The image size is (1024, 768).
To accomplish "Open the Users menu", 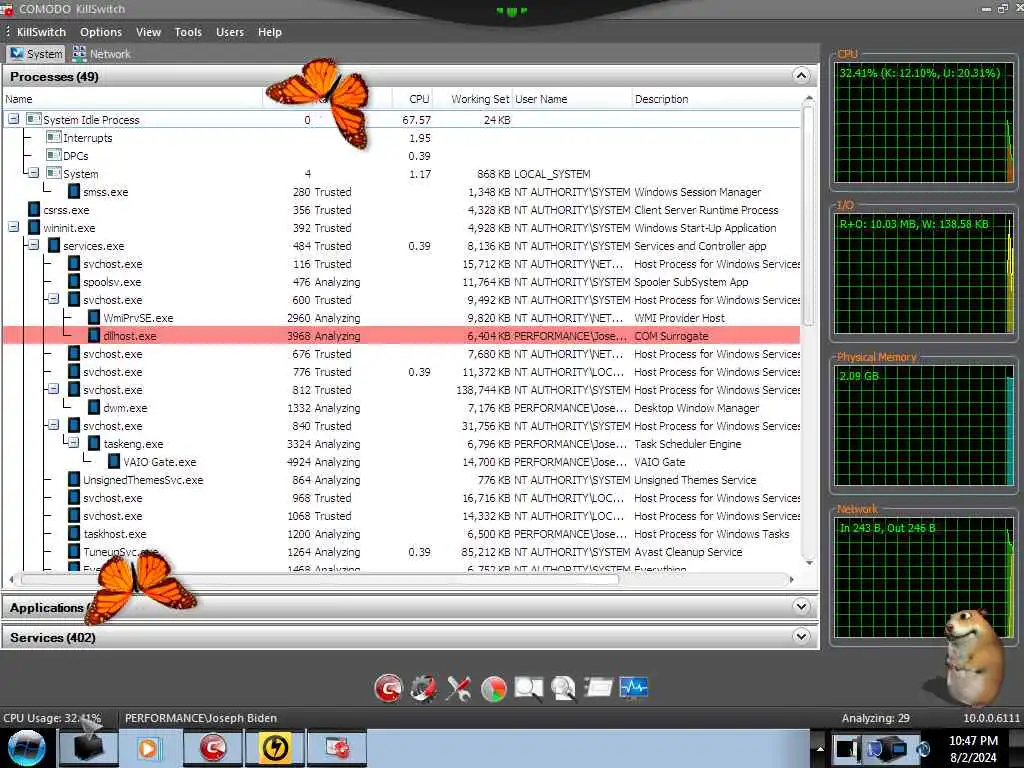I will coord(230,32).
